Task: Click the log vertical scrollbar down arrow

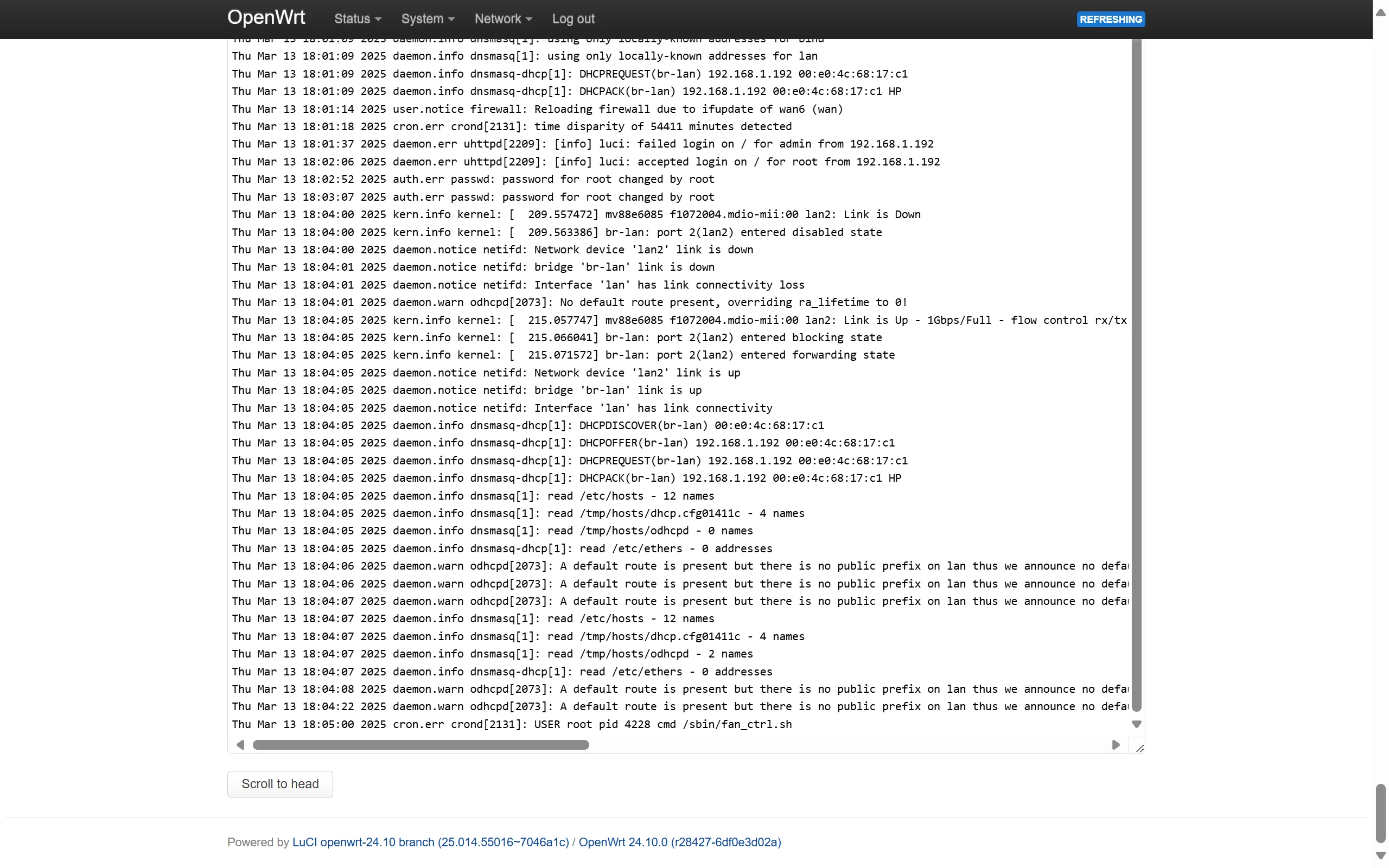Action: click(x=1136, y=724)
